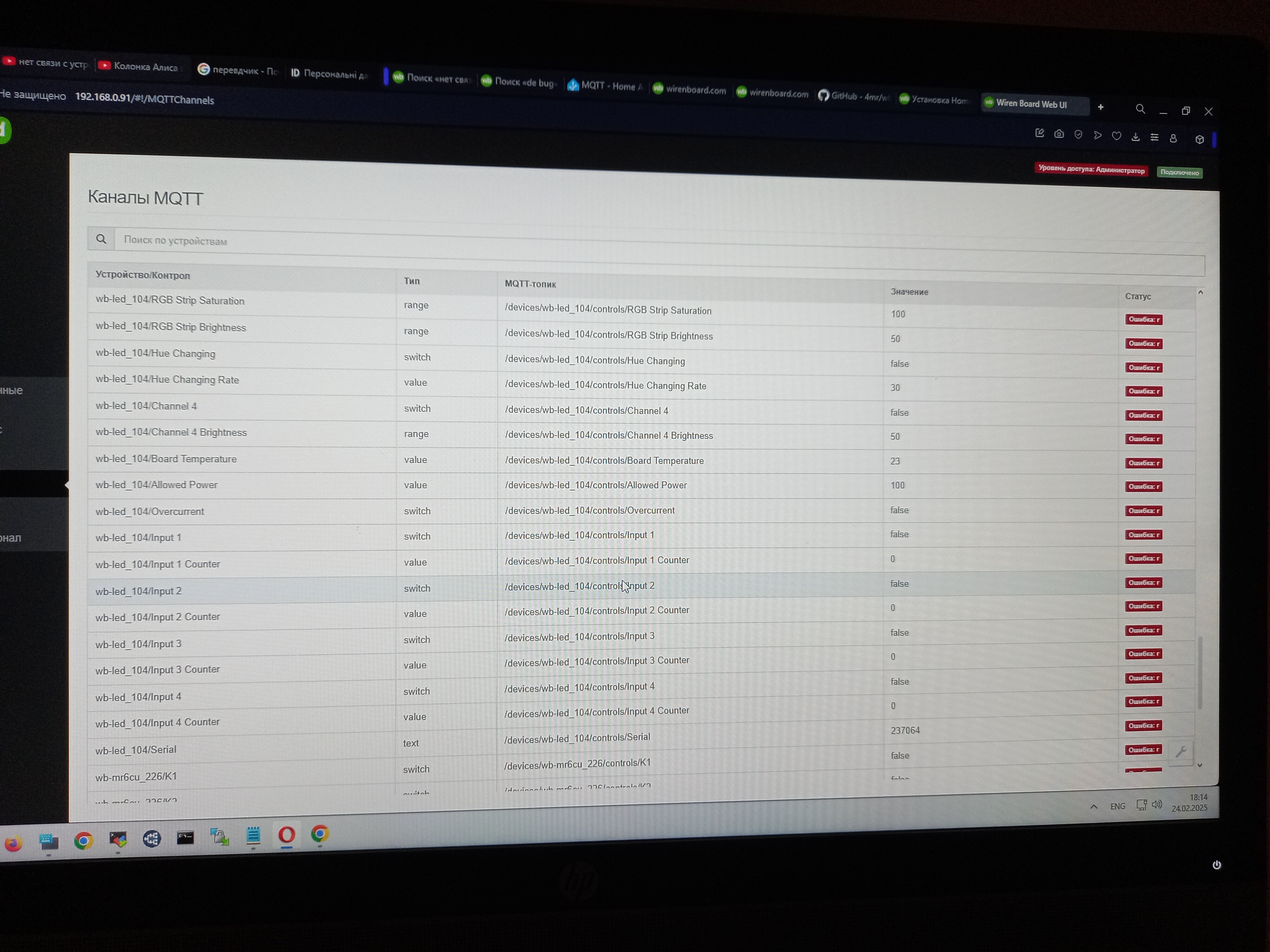The width and height of the screenshot is (1270, 952).
Task: Click the tab search magnifier in the title bar
Action: pyautogui.click(x=1140, y=109)
